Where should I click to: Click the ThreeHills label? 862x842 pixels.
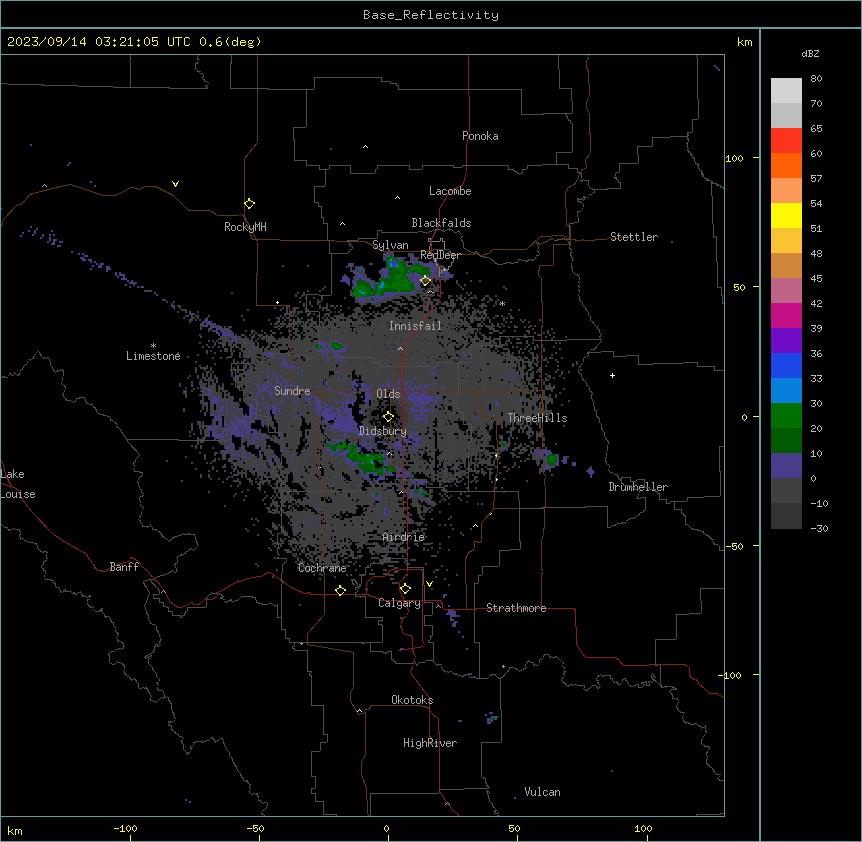[537, 418]
